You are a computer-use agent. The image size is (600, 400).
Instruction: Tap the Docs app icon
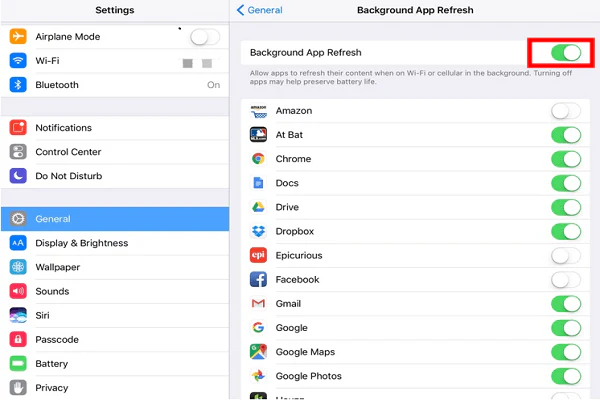coord(258,183)
